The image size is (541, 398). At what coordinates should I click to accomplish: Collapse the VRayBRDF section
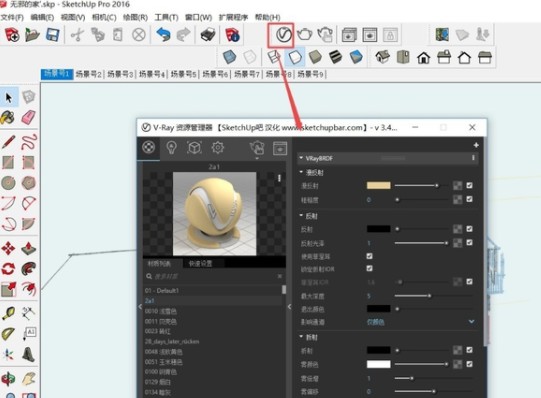pyautogui.click(x=301, y=158)
